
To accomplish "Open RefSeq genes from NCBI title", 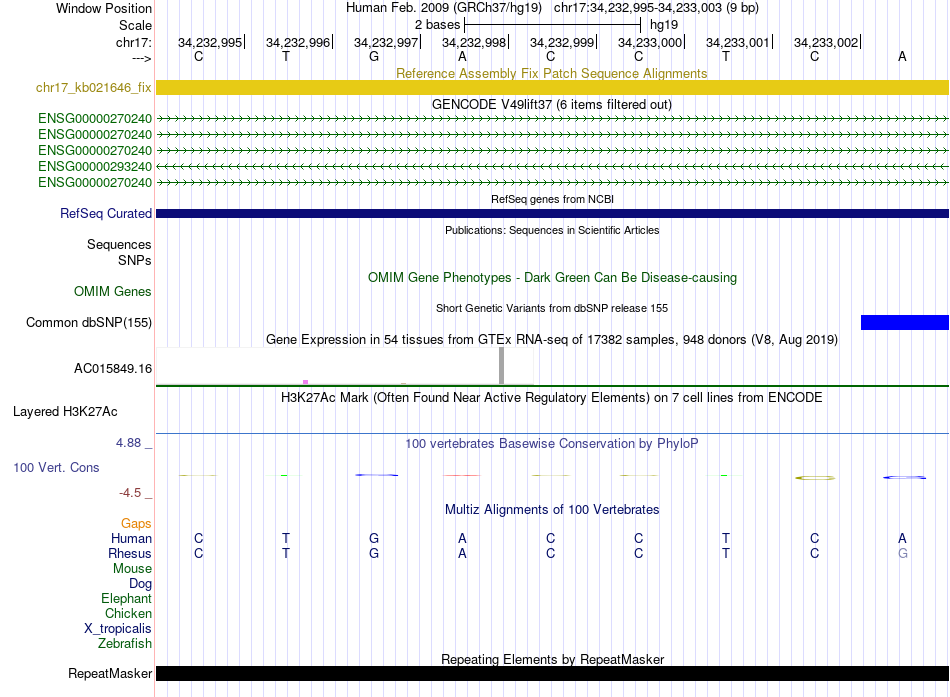I will (552, 199).
